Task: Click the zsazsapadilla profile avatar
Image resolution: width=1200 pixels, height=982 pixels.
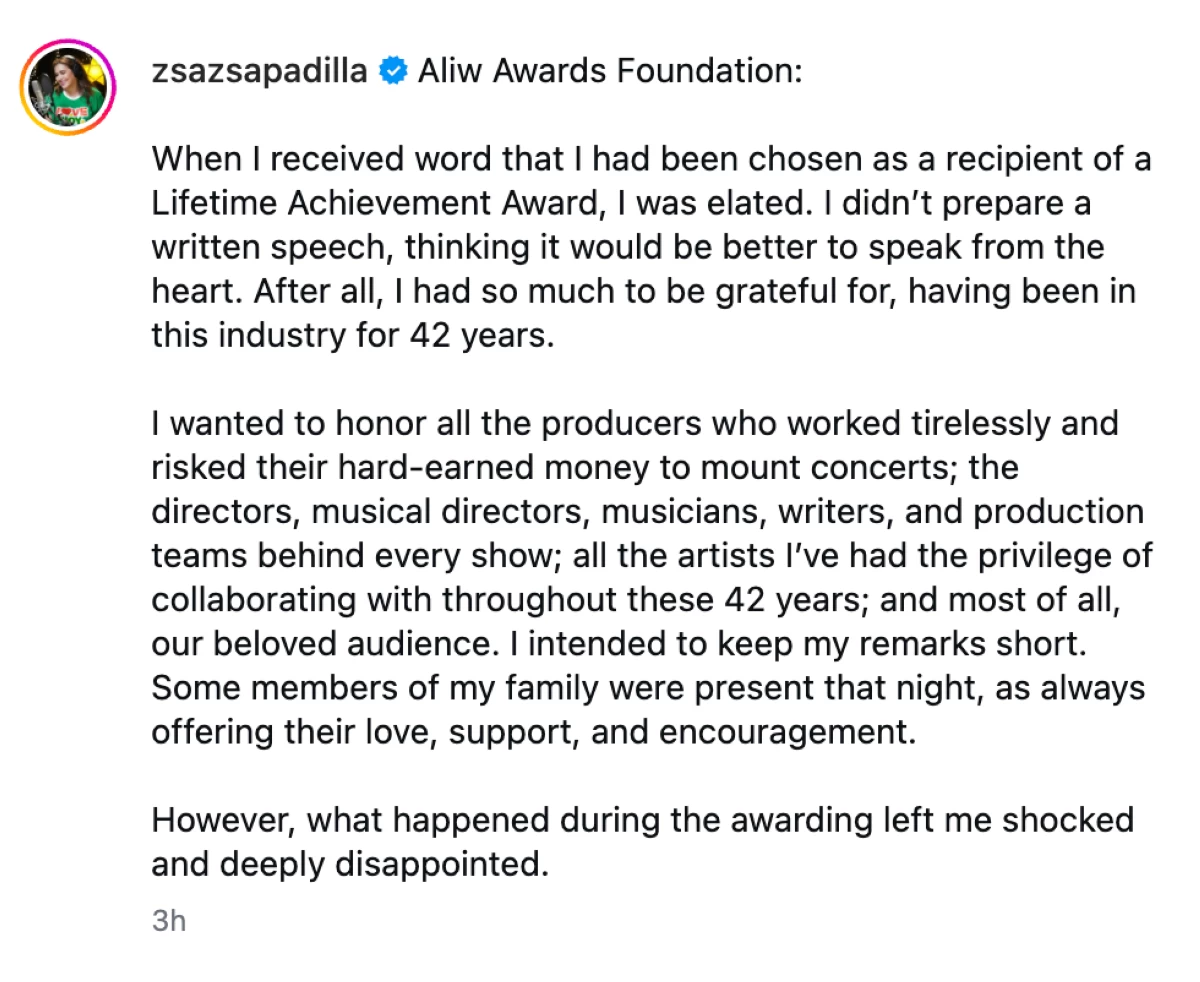Action: pyautogui.click(x=68, y=88)
